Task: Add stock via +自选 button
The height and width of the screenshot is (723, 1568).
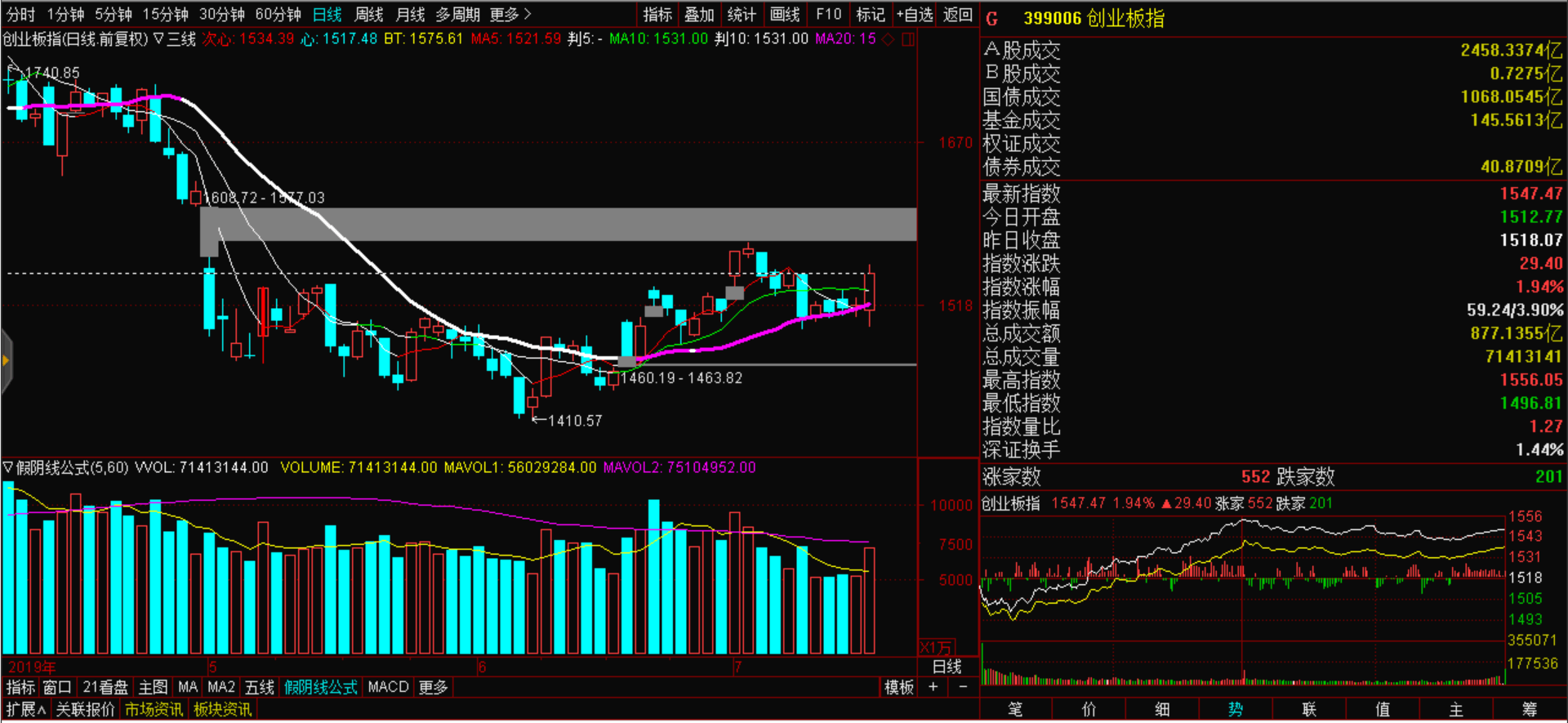Action: [914, 15]
